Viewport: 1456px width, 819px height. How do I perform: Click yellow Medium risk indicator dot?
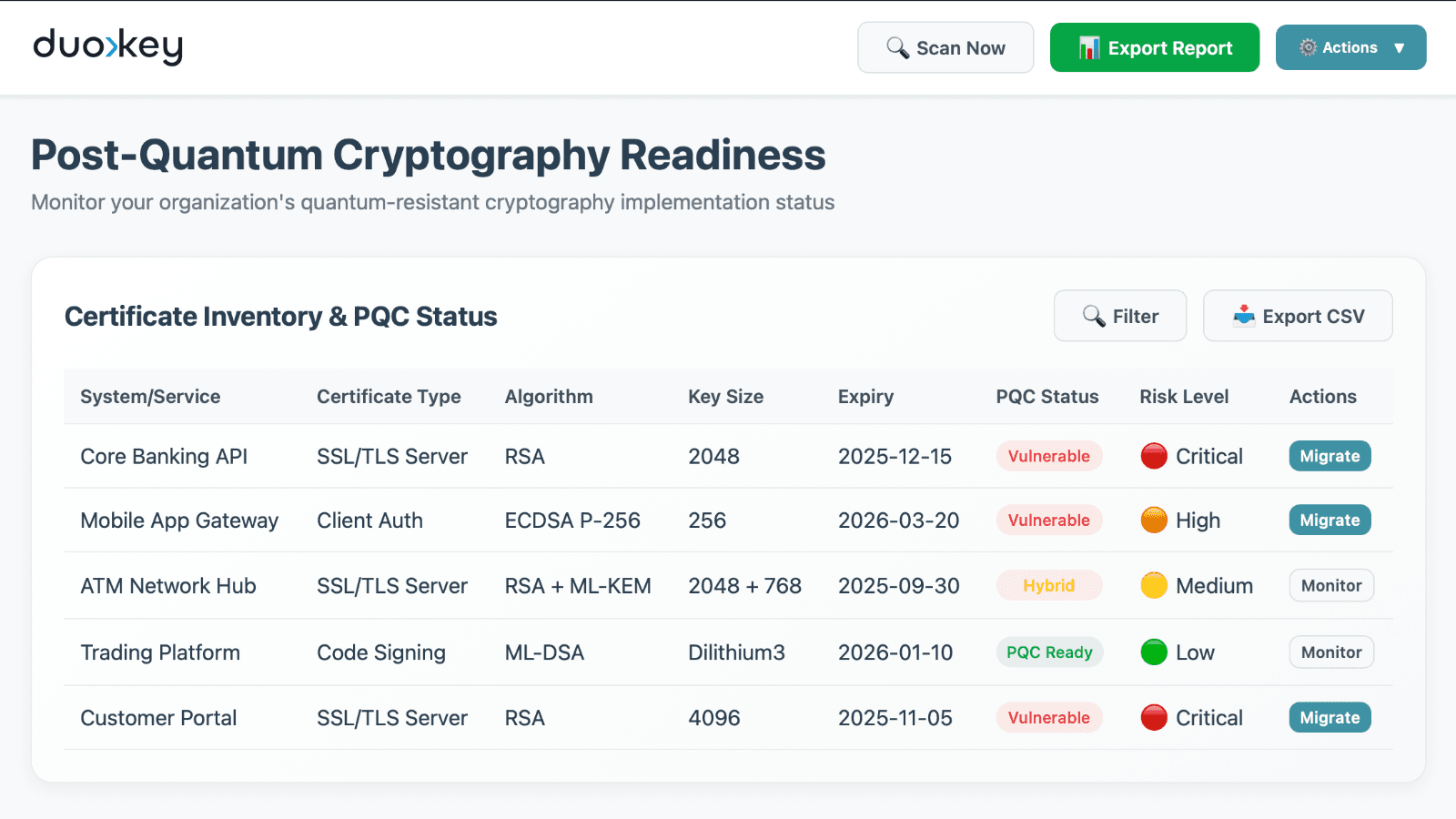pos(1154,585)
